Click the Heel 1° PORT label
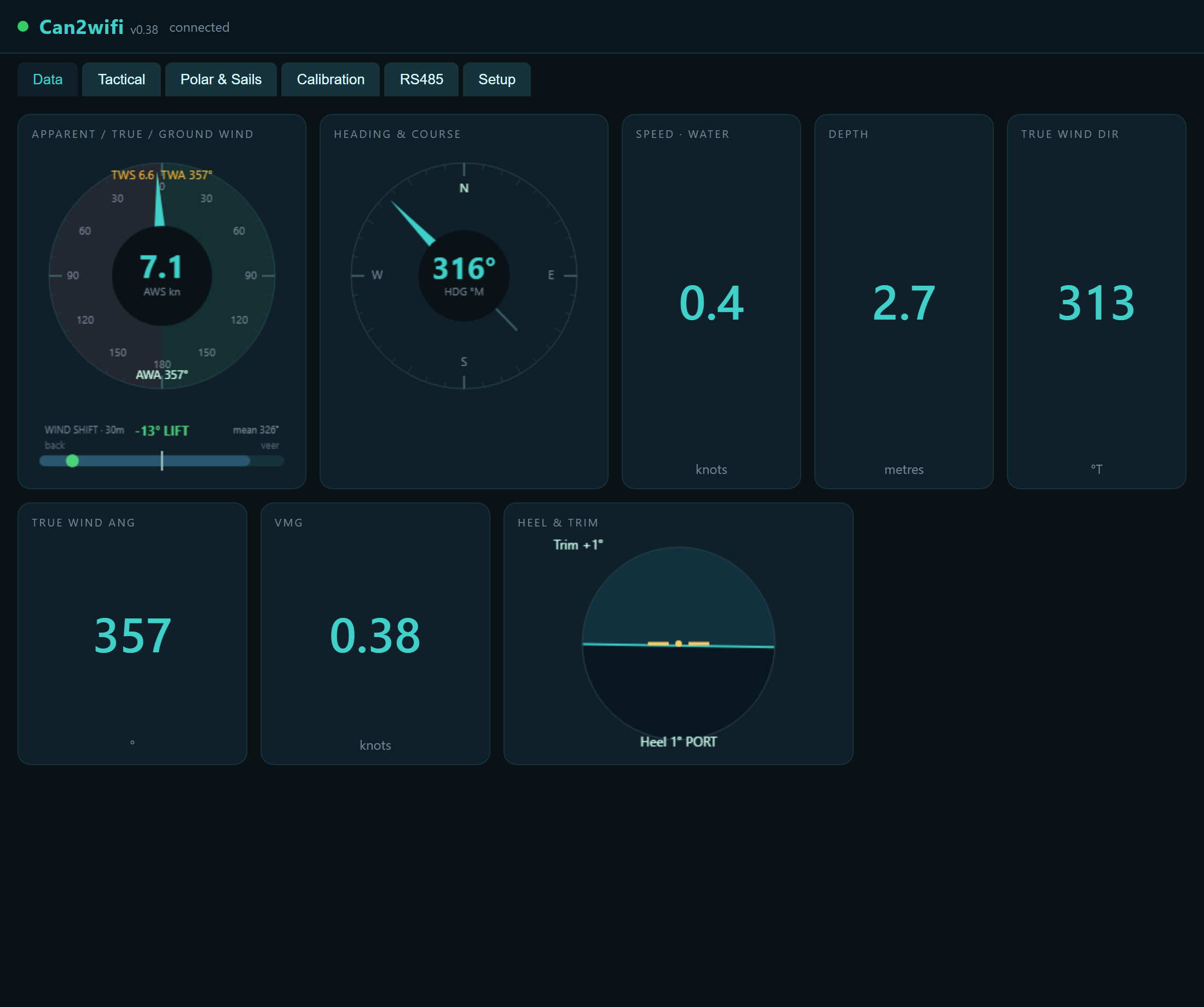The width and height of the screenshot is (1204, 1007). [x=678, y=742]
